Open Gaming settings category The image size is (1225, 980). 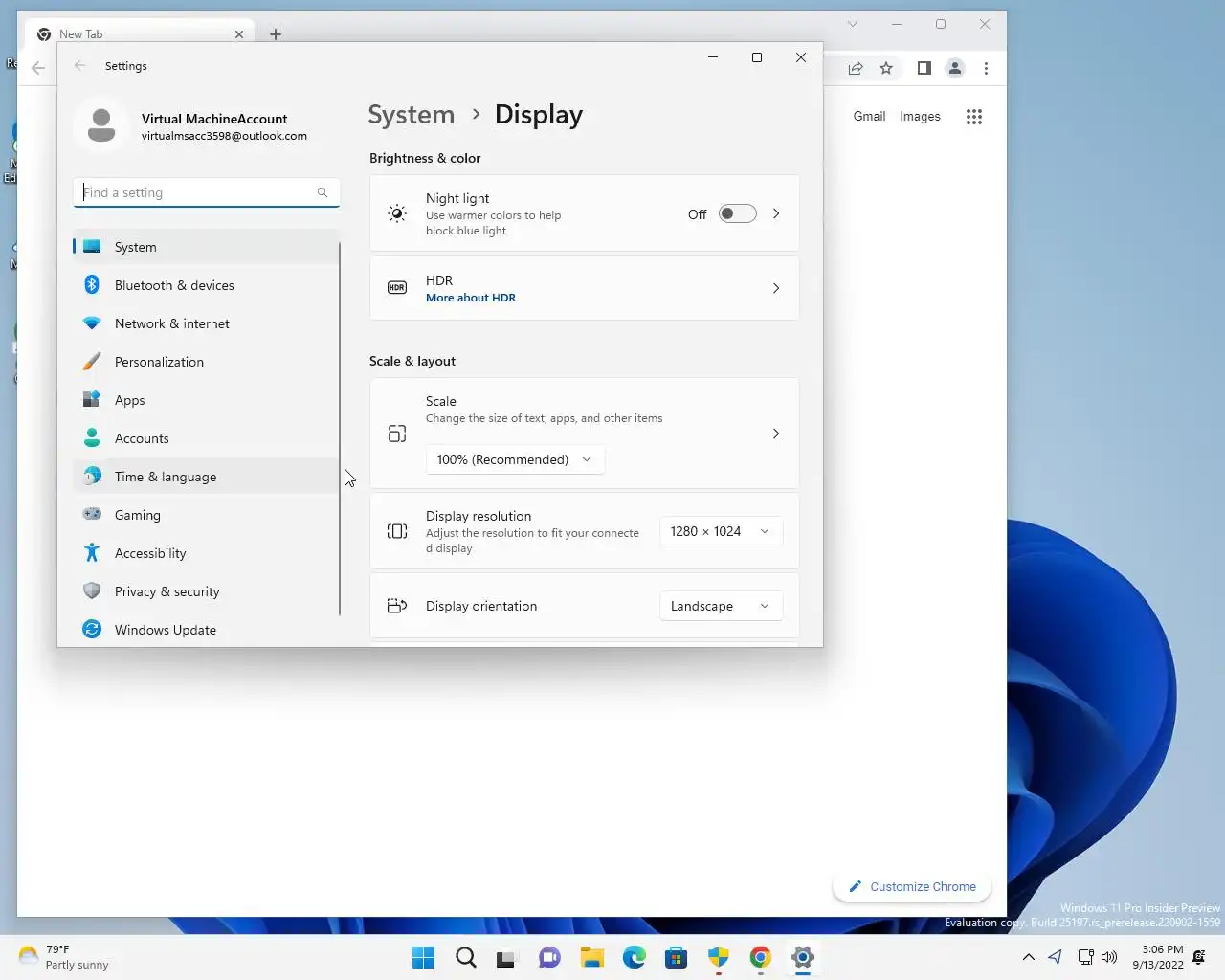point(206,515)
